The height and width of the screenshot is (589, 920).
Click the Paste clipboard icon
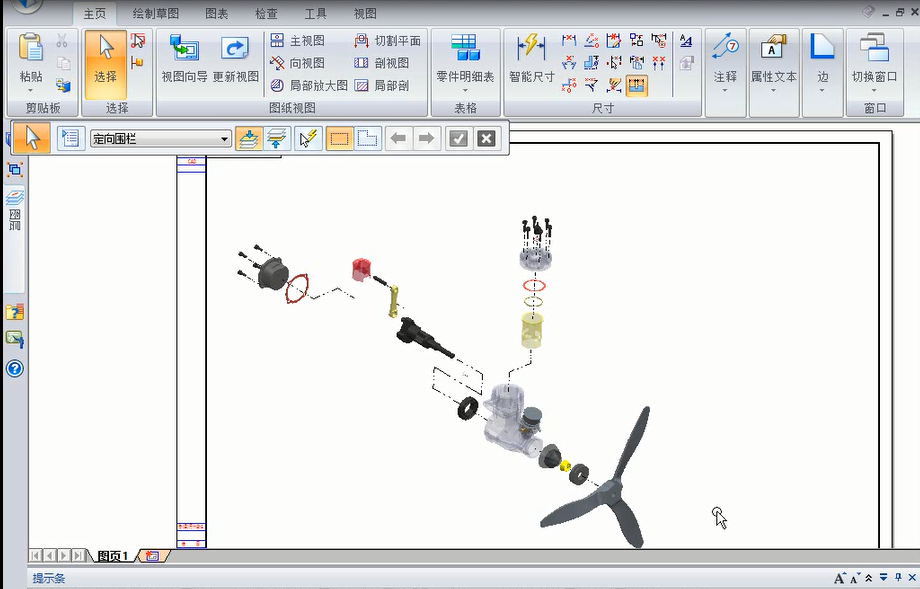pyautogui.click(x=31, y=48)
